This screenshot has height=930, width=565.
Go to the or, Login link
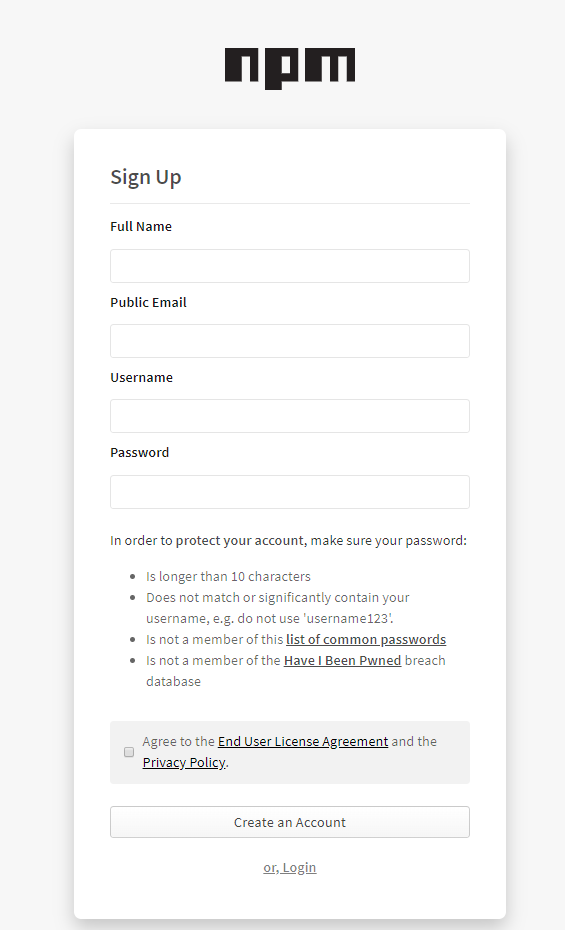click(289, 868)
